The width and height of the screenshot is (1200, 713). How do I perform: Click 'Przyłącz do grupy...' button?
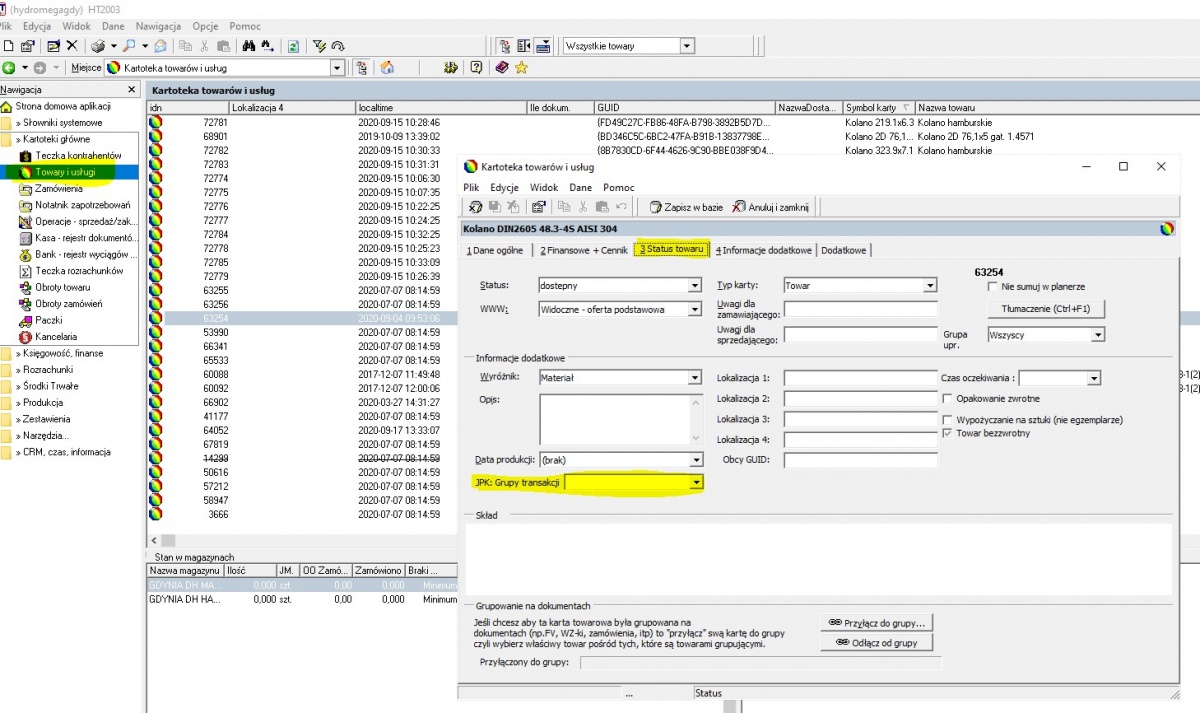point(877,622)
